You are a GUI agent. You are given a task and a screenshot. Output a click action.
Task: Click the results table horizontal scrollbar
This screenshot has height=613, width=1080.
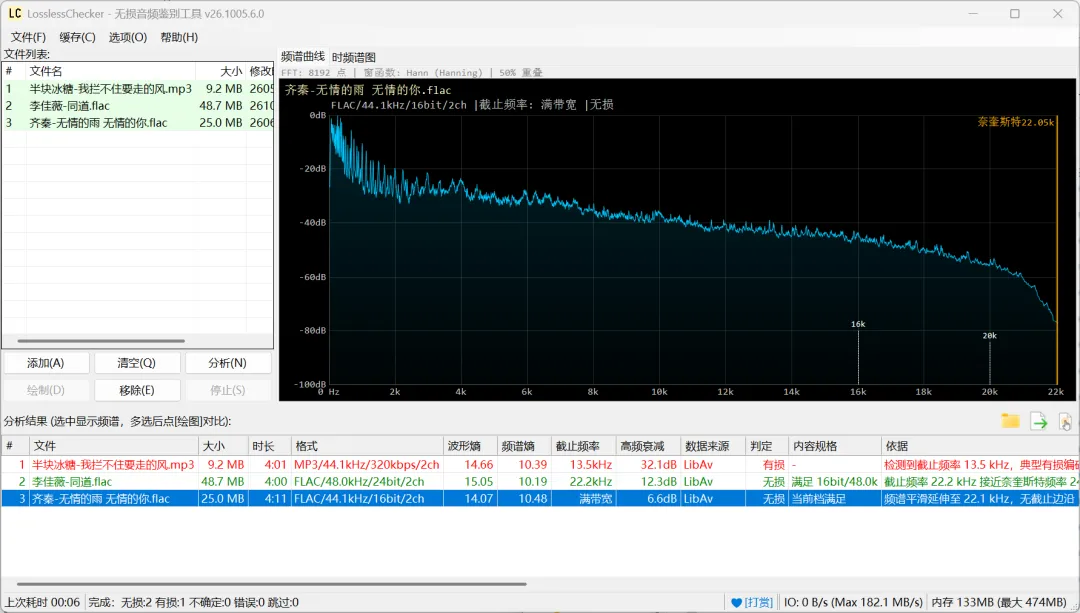coord(271,584)
